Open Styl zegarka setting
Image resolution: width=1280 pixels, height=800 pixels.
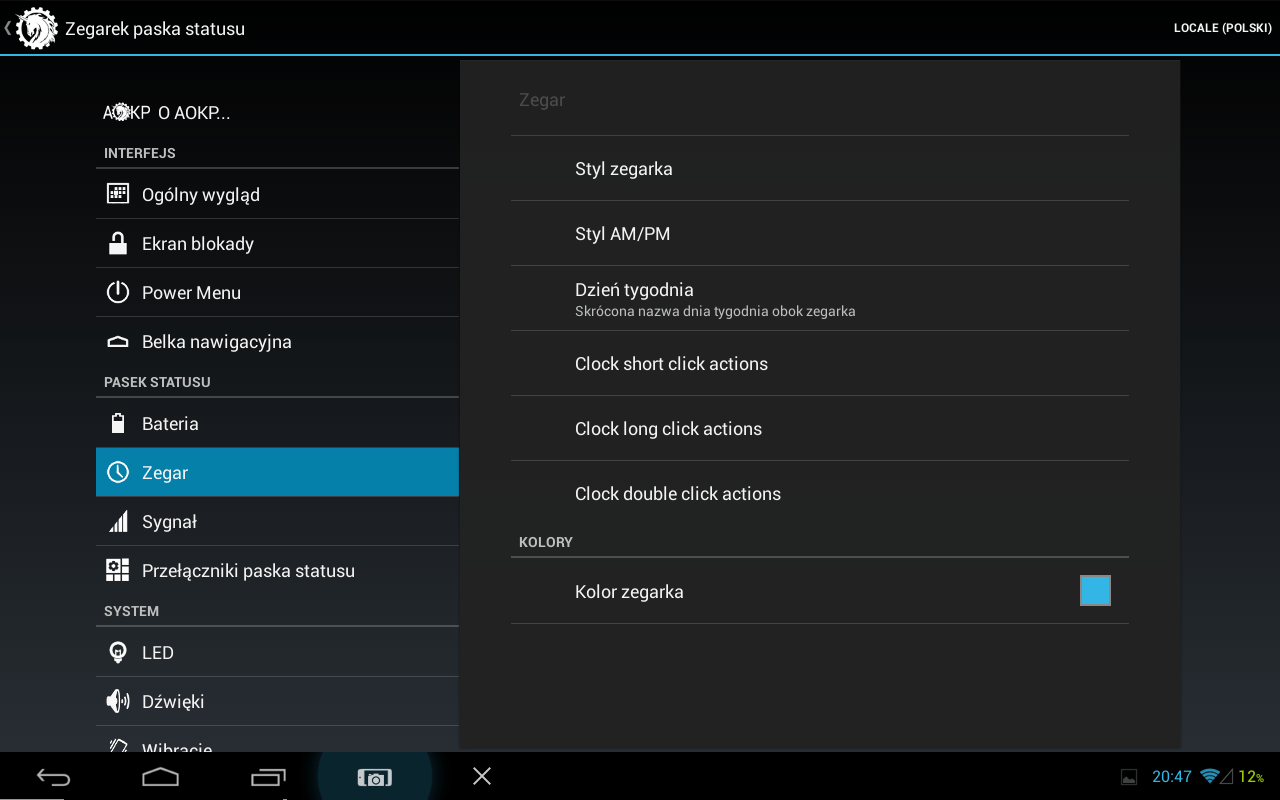(820, 168)
